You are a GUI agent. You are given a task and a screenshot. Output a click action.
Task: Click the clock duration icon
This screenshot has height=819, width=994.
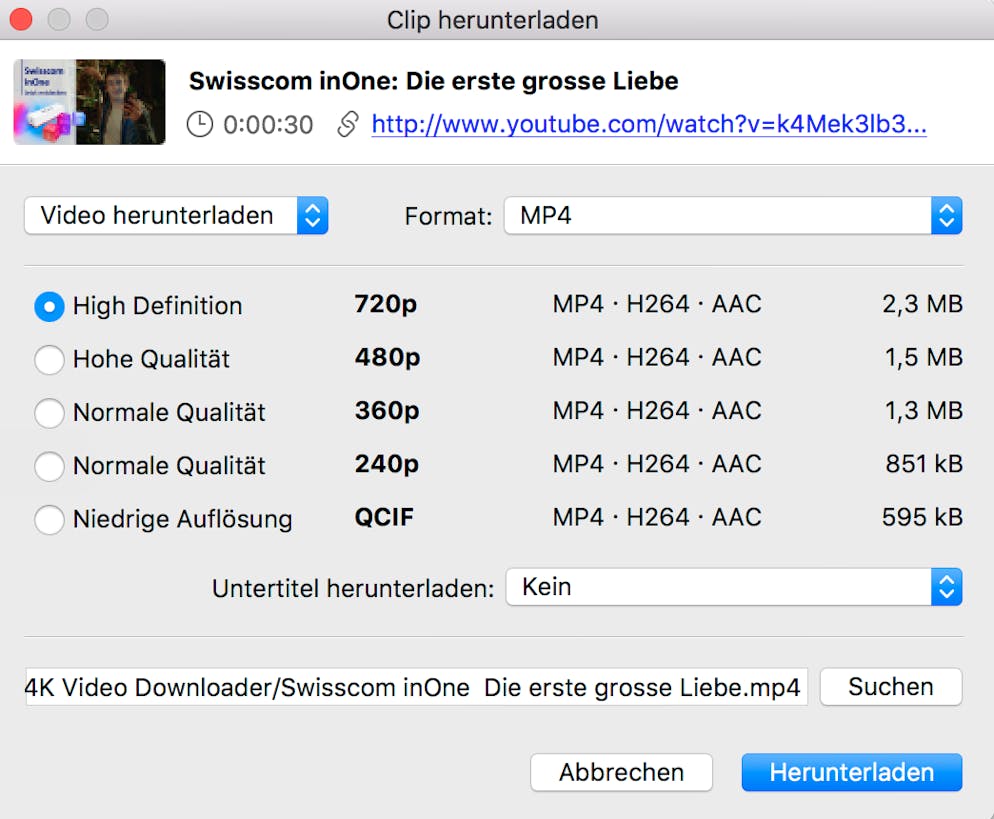pos(200,124)
